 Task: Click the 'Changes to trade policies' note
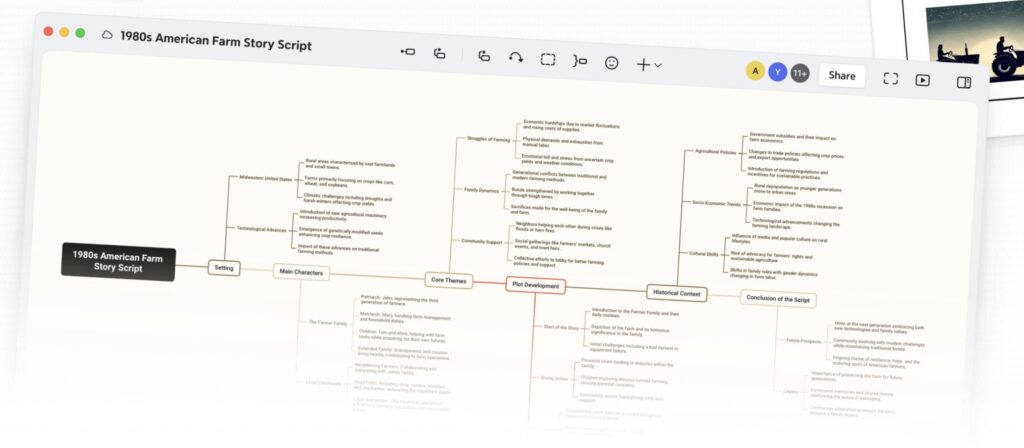tap(796, 155)
